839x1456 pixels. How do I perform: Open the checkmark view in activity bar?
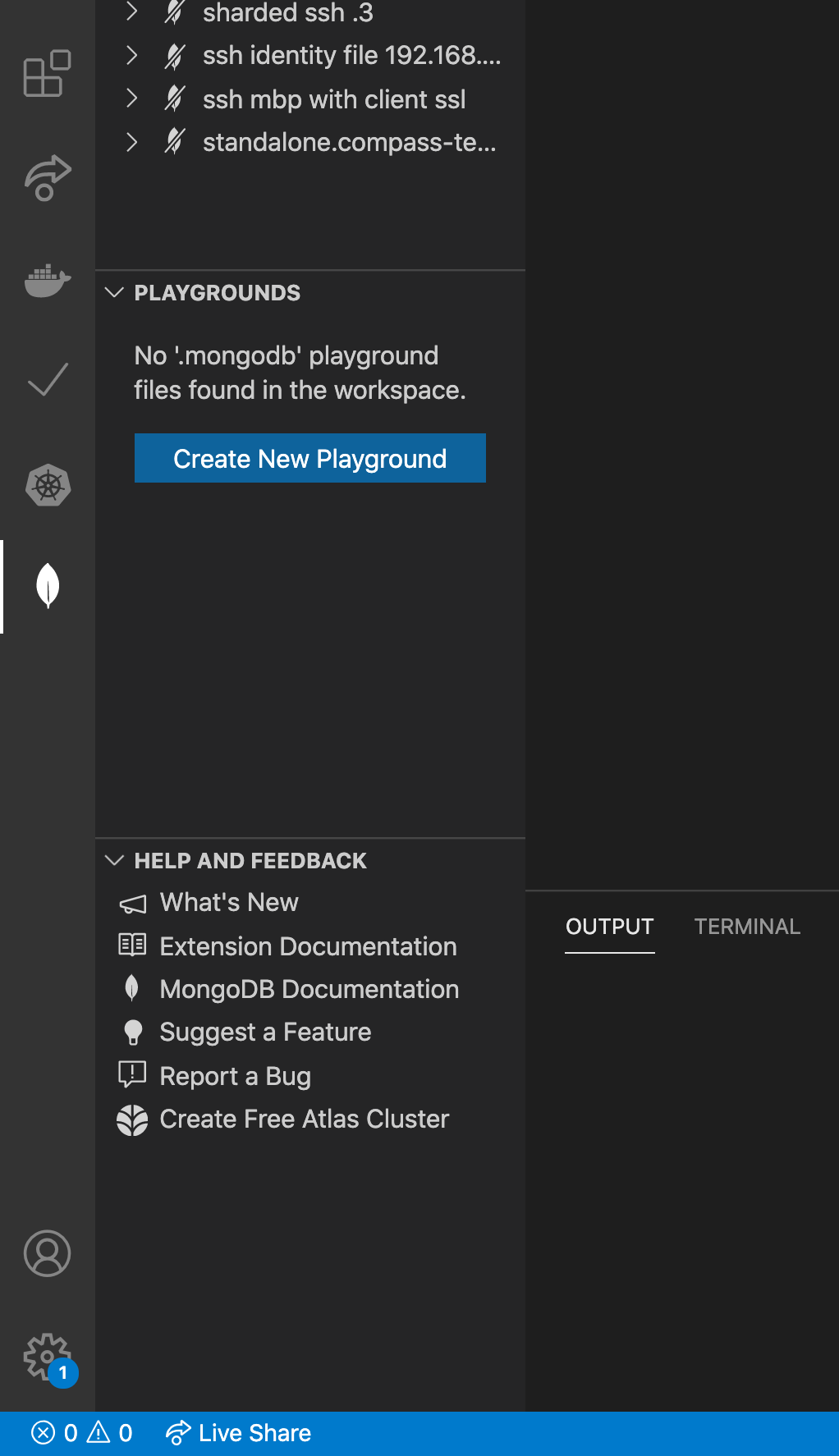click(x=47, y=381)
